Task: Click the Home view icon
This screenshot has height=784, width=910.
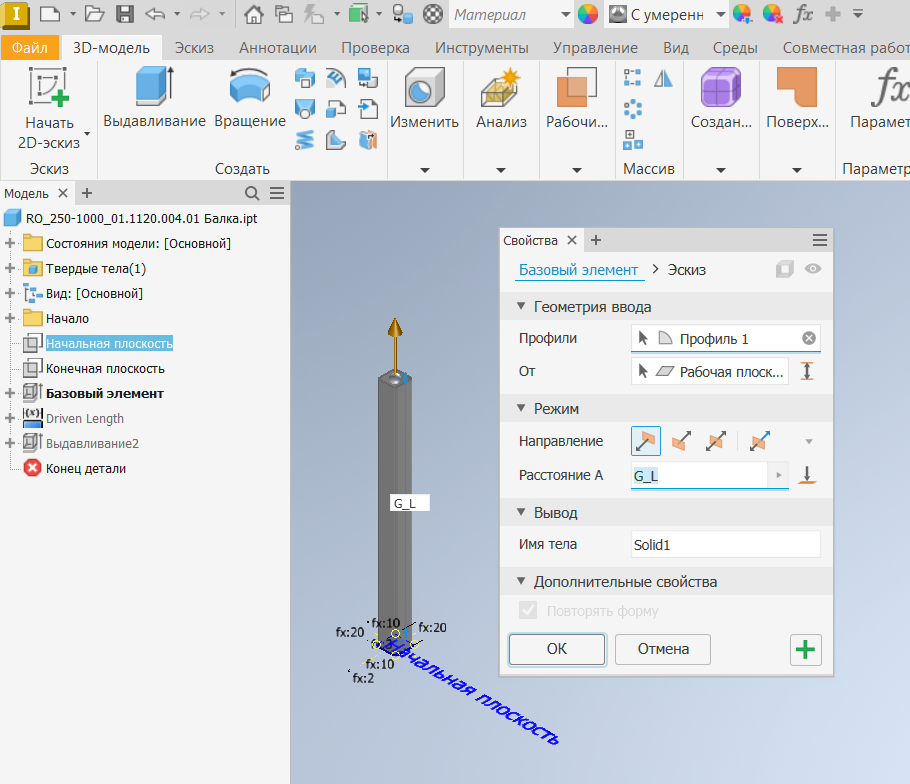Action: (253, 14)
